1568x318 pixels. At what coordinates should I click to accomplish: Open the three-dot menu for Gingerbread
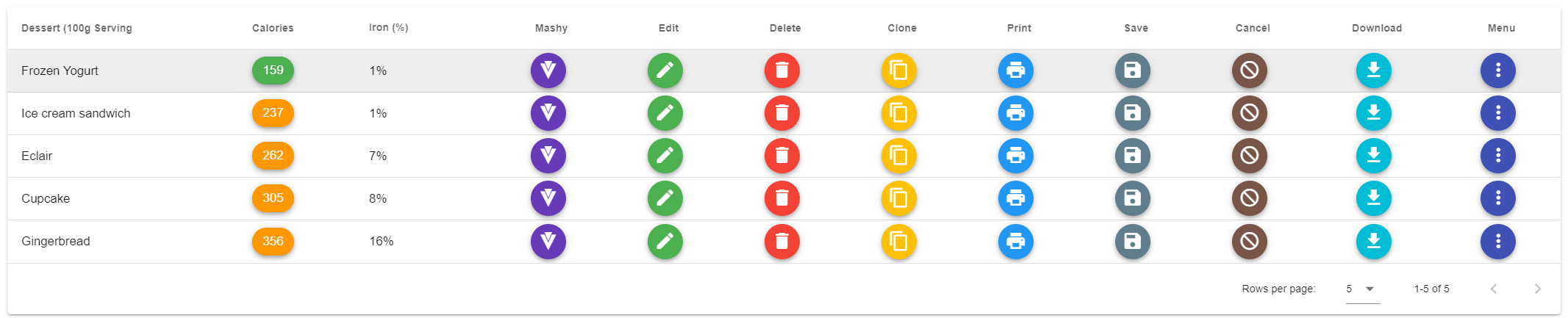1498,241
